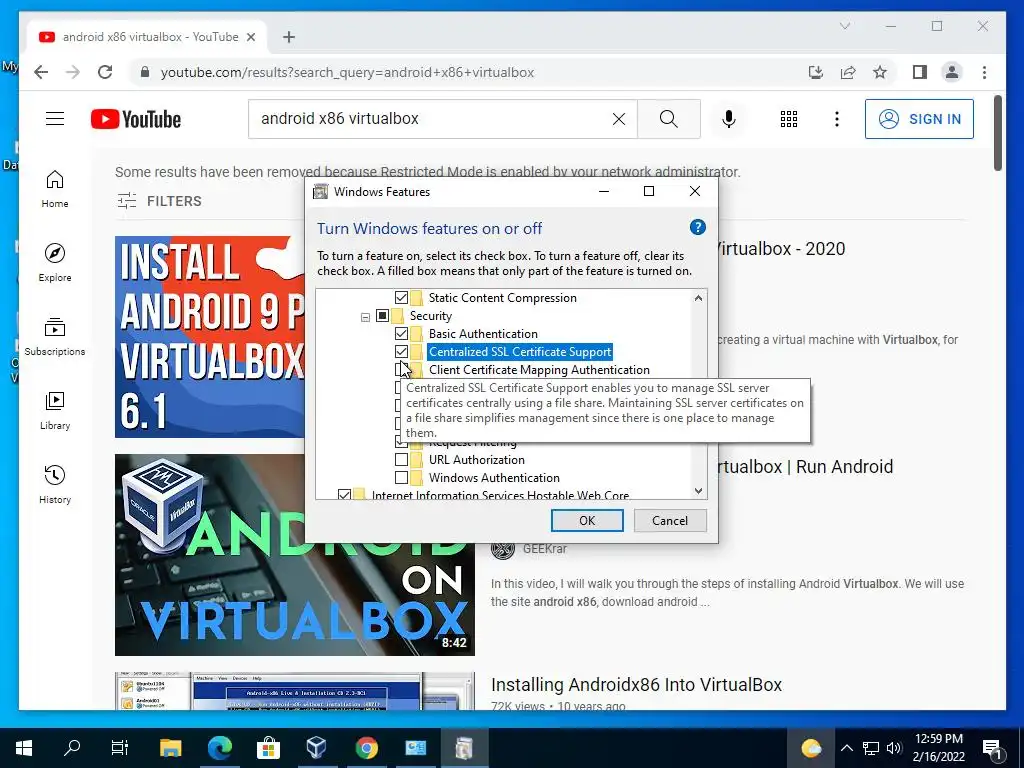Open the Chrome three-dot menu

click(x=984, y=72)
